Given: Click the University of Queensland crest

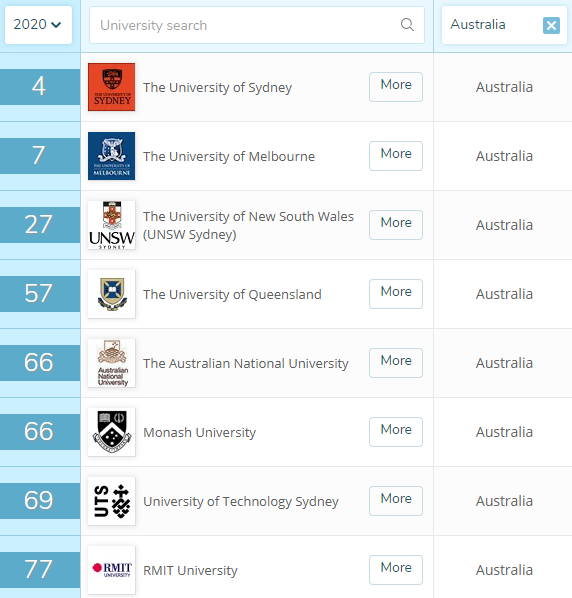Looking at the screenshot, I should pos(112,294).
